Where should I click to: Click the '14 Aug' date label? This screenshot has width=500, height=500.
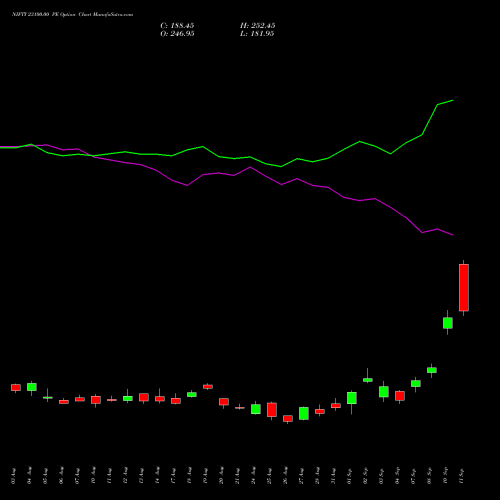coord(158,476)
